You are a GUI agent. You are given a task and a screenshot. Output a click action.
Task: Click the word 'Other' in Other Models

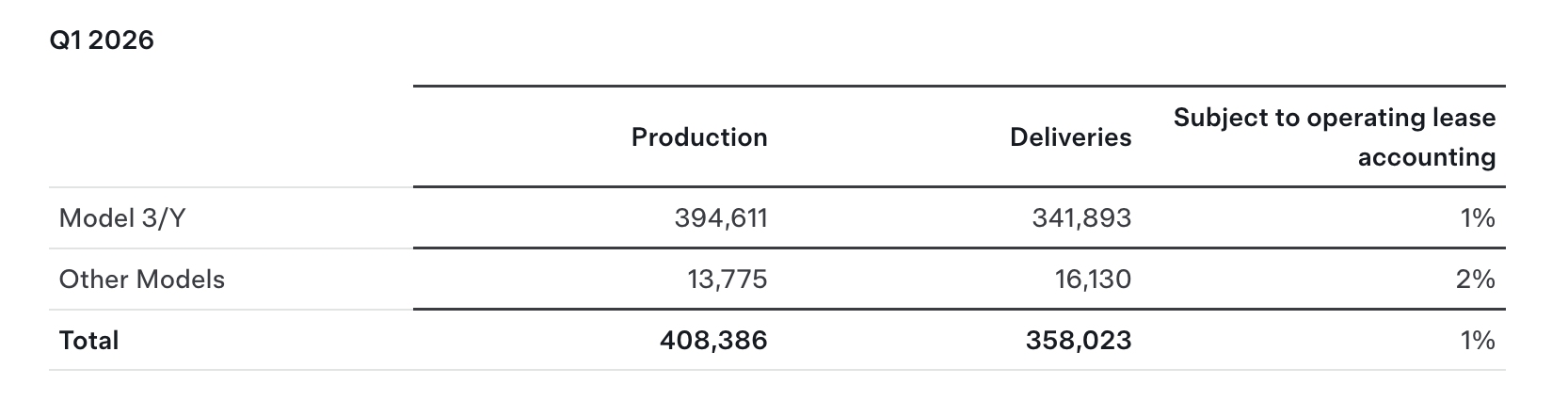(94, 280)
